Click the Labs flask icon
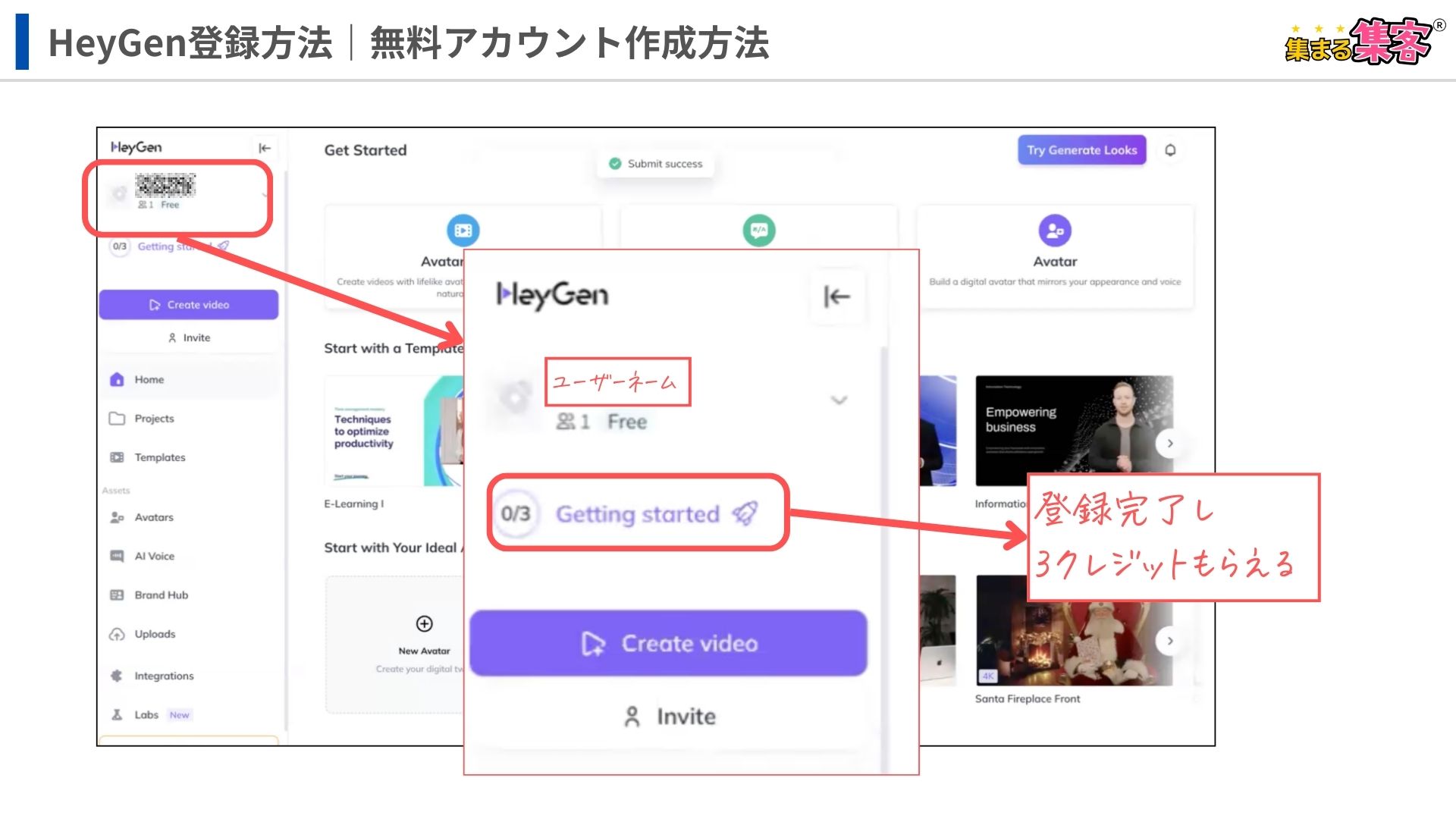Image resolution: width=1456 pixels, height=819 pixels. click(x=117, y=715)
